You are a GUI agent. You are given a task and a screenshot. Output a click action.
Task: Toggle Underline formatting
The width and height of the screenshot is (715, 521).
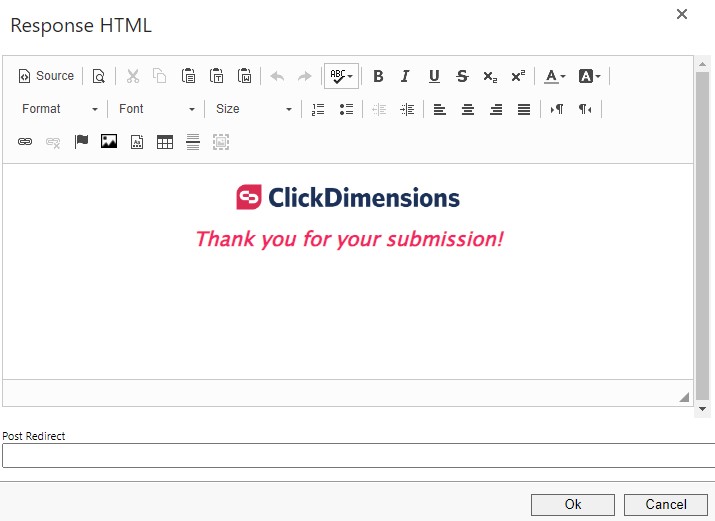[434, 76]
